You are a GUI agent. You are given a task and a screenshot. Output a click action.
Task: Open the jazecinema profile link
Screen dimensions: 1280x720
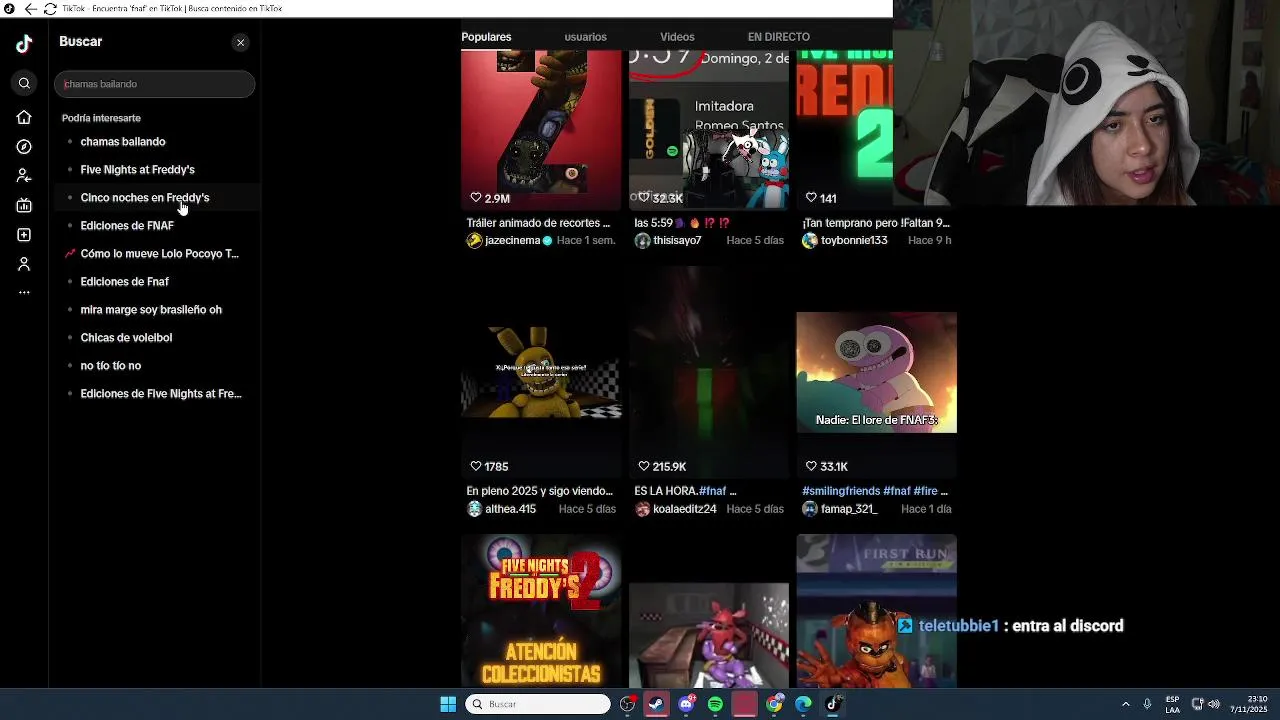pyautogui.click(x=512, y=241)
